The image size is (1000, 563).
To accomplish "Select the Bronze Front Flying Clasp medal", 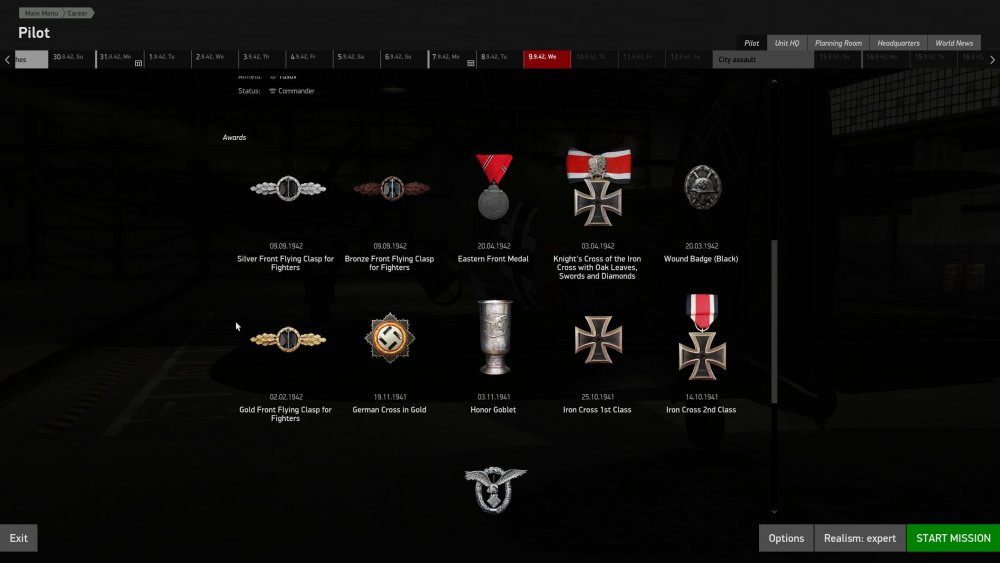I will coord(392,189).
